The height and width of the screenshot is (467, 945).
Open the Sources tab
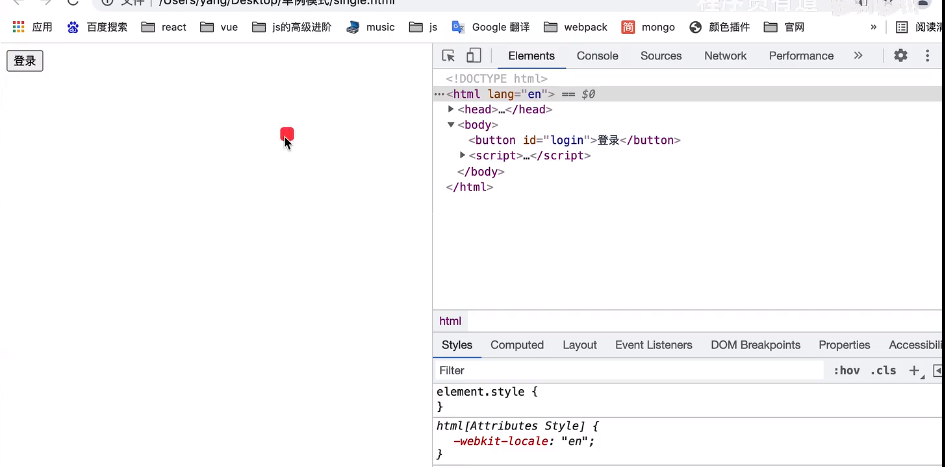[x=661, y=55]
